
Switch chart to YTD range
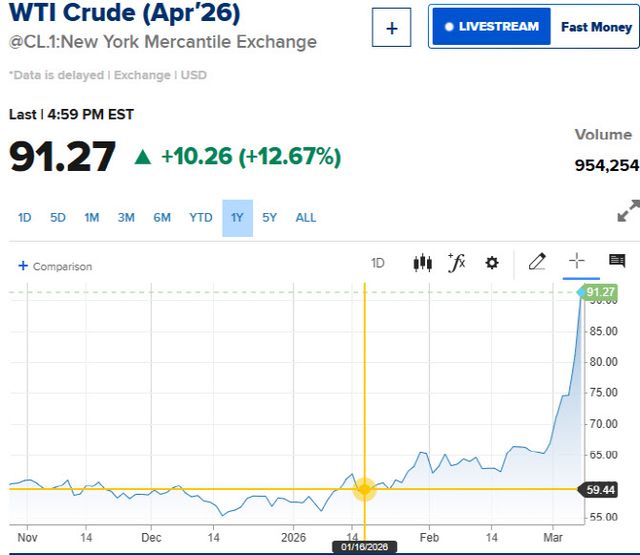pos(201,217)
